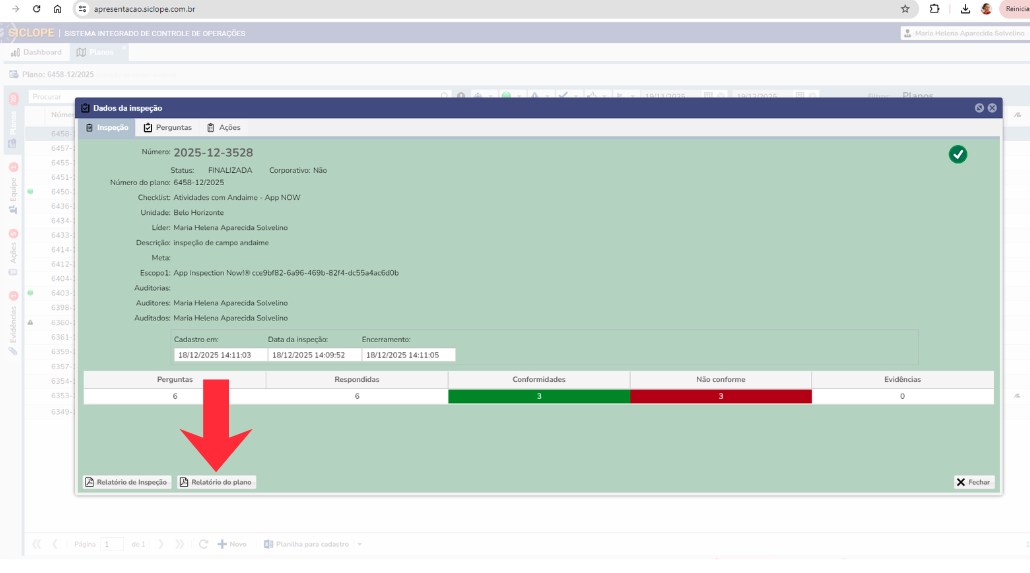The width and height of the screenshot is (1030, 573).
Task: Bookmark the page with the star icon
Action: pos(905,9)
